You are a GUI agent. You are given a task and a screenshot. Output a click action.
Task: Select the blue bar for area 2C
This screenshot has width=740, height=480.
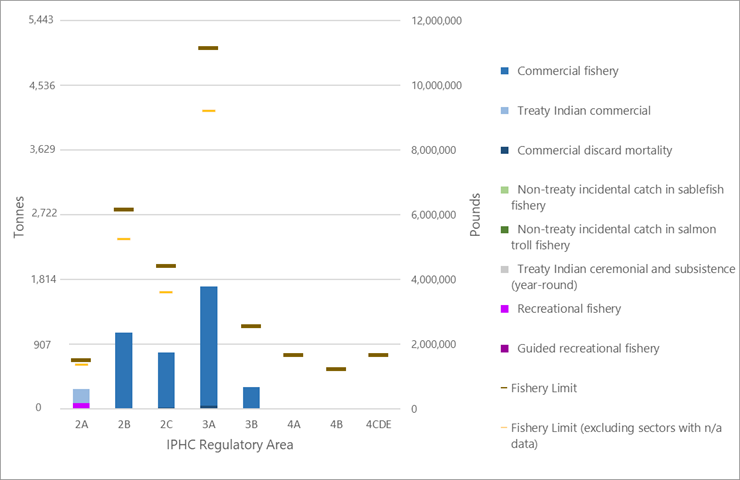tap(166, 380)
